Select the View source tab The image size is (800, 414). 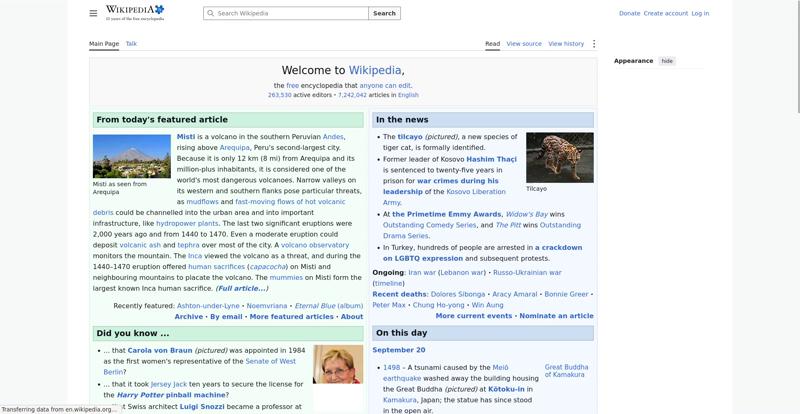(524, 44)
